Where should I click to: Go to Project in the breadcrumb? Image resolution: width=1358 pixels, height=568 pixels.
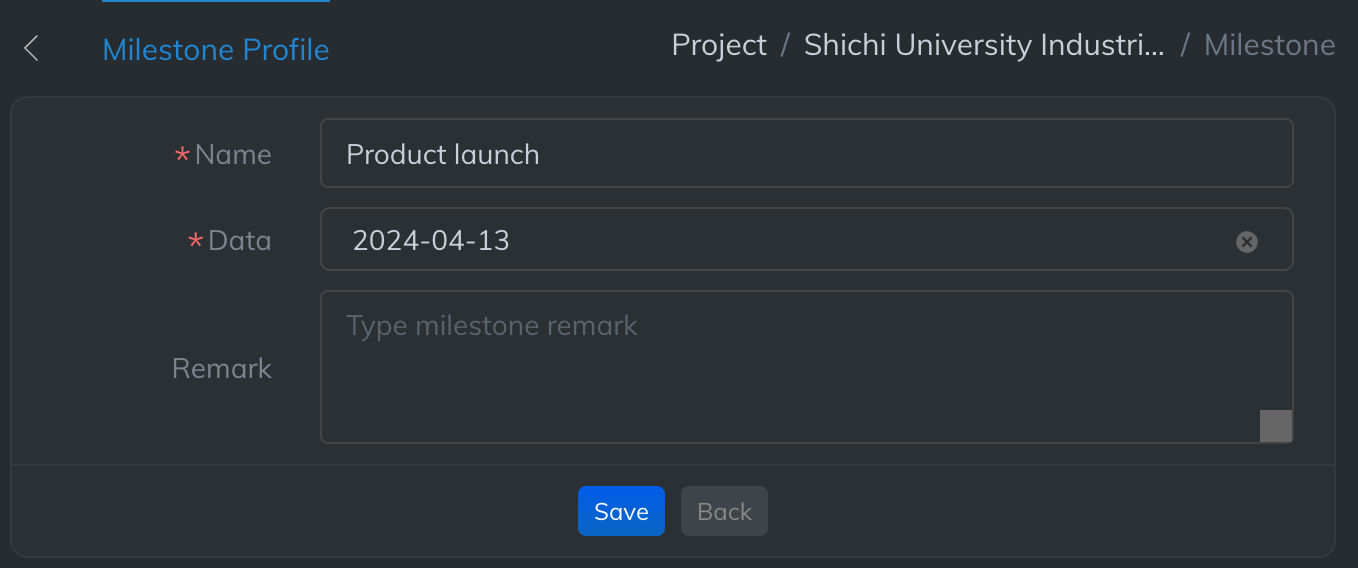[719, 45]
